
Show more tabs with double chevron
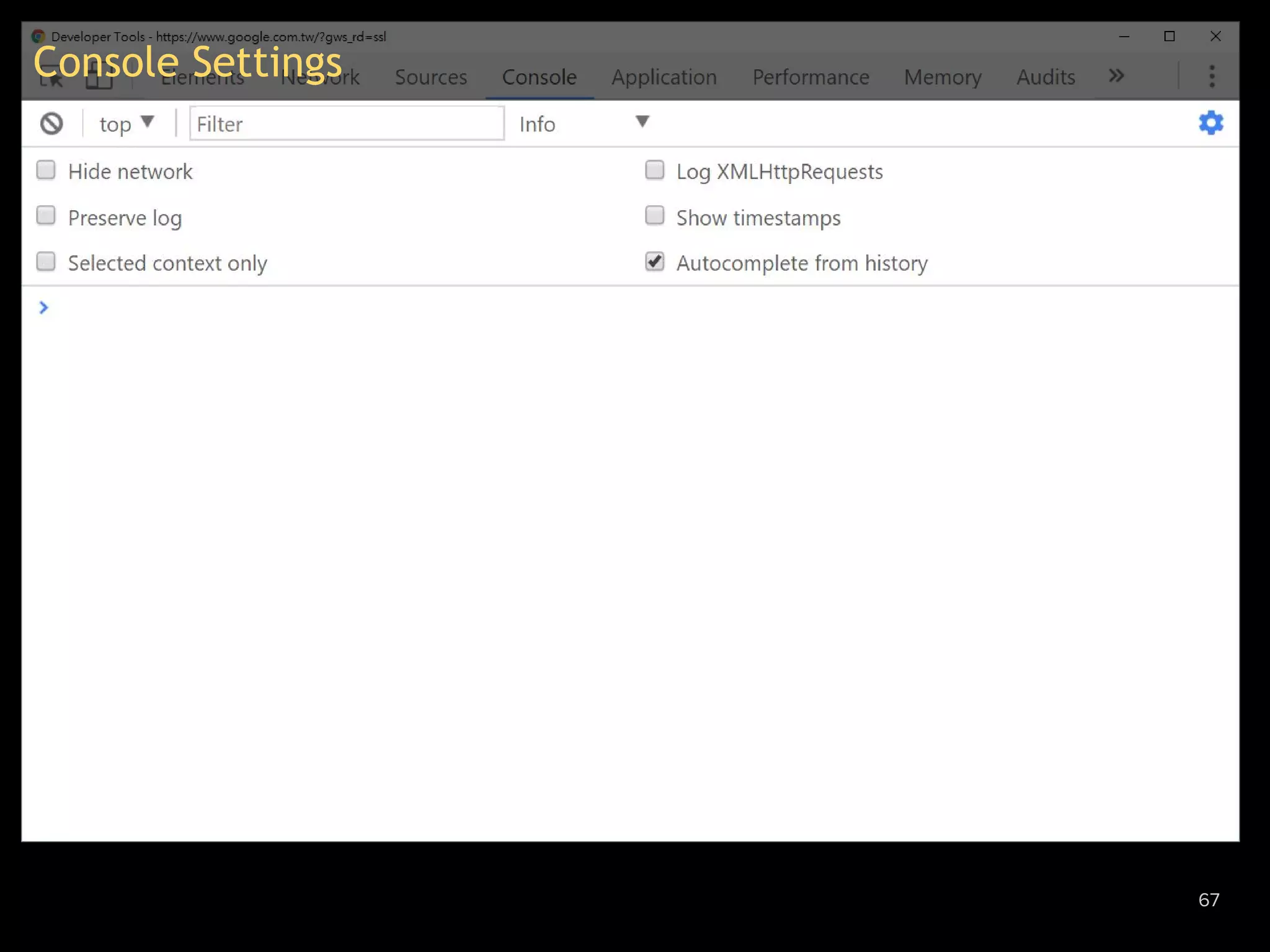(x=1116, y=76)
